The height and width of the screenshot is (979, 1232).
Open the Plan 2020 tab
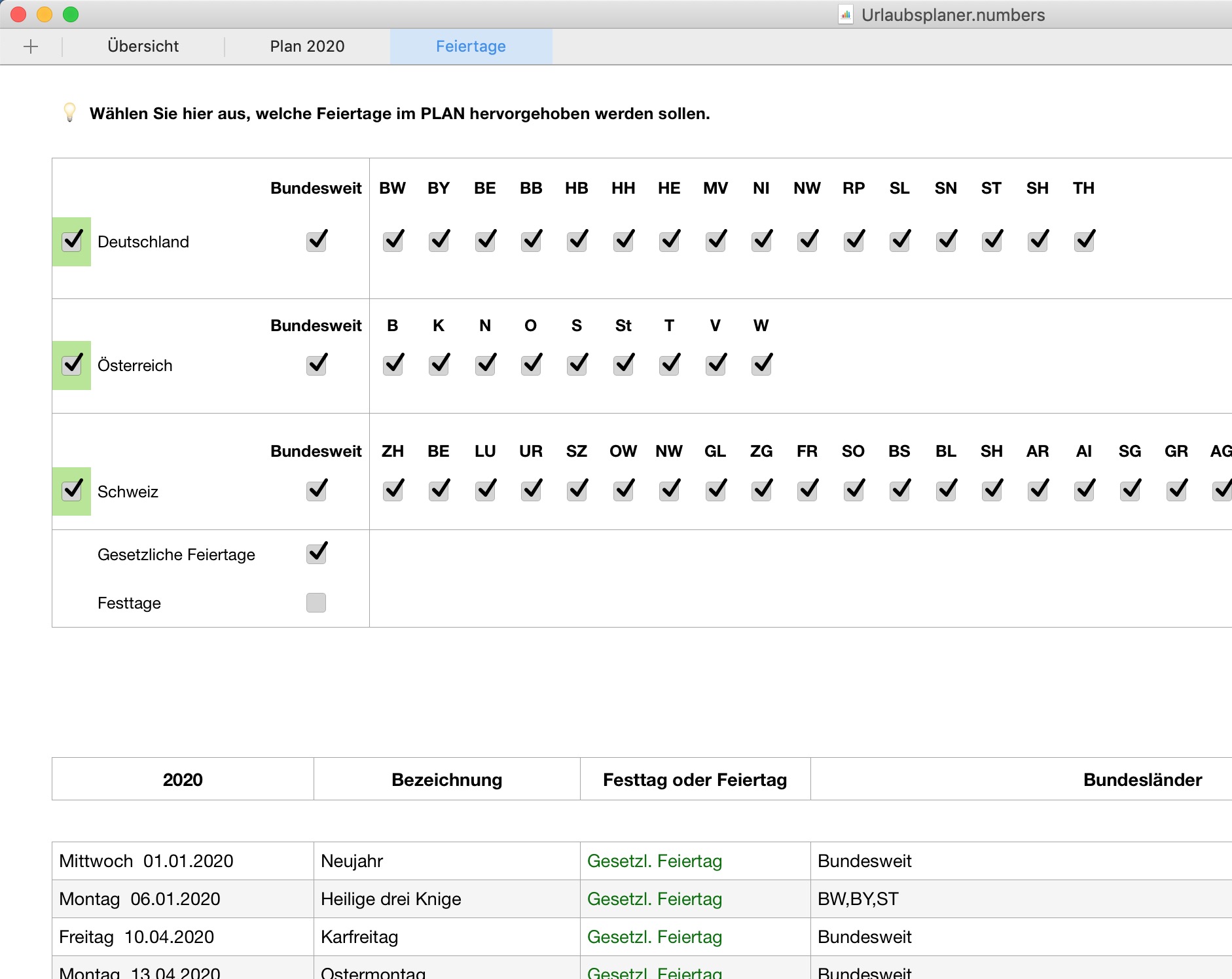(307, 46)
